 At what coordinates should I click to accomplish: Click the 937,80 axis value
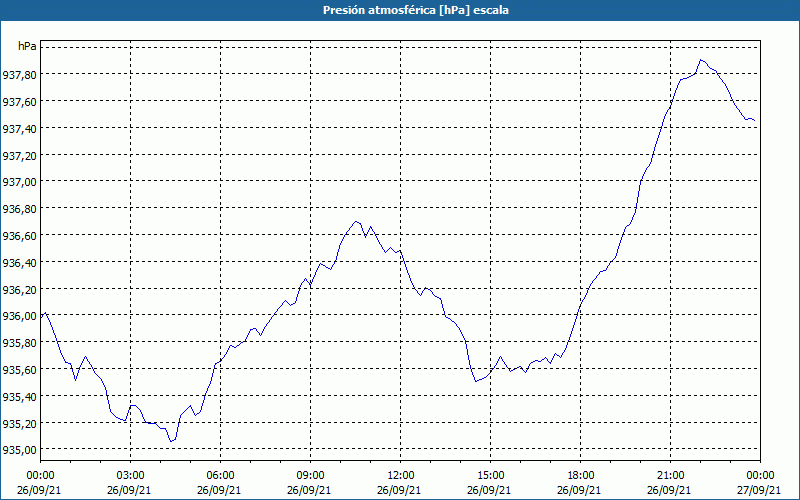tap(20, 74)
